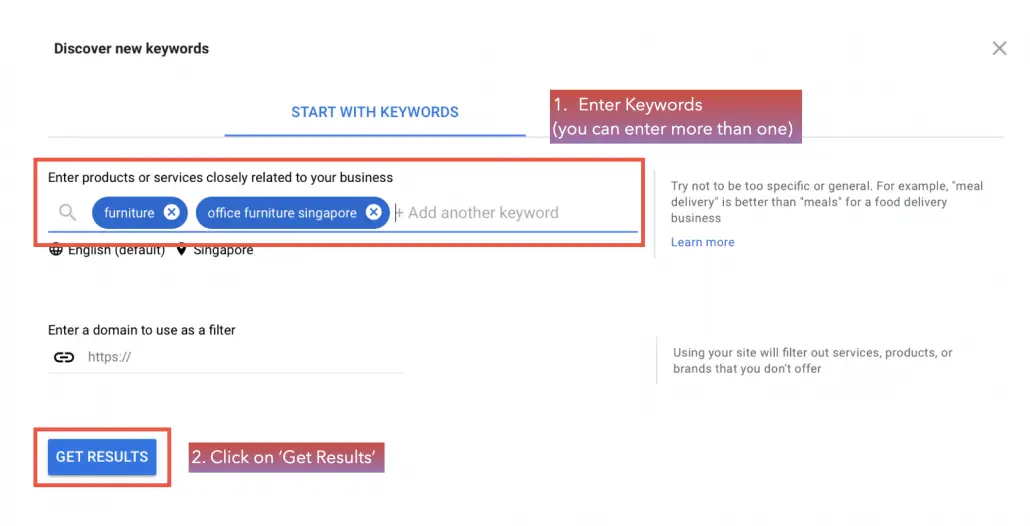Click the location pin icon
Image resolution: width=1030 pixels, height=526 pixels.
(x=181, y=250)
